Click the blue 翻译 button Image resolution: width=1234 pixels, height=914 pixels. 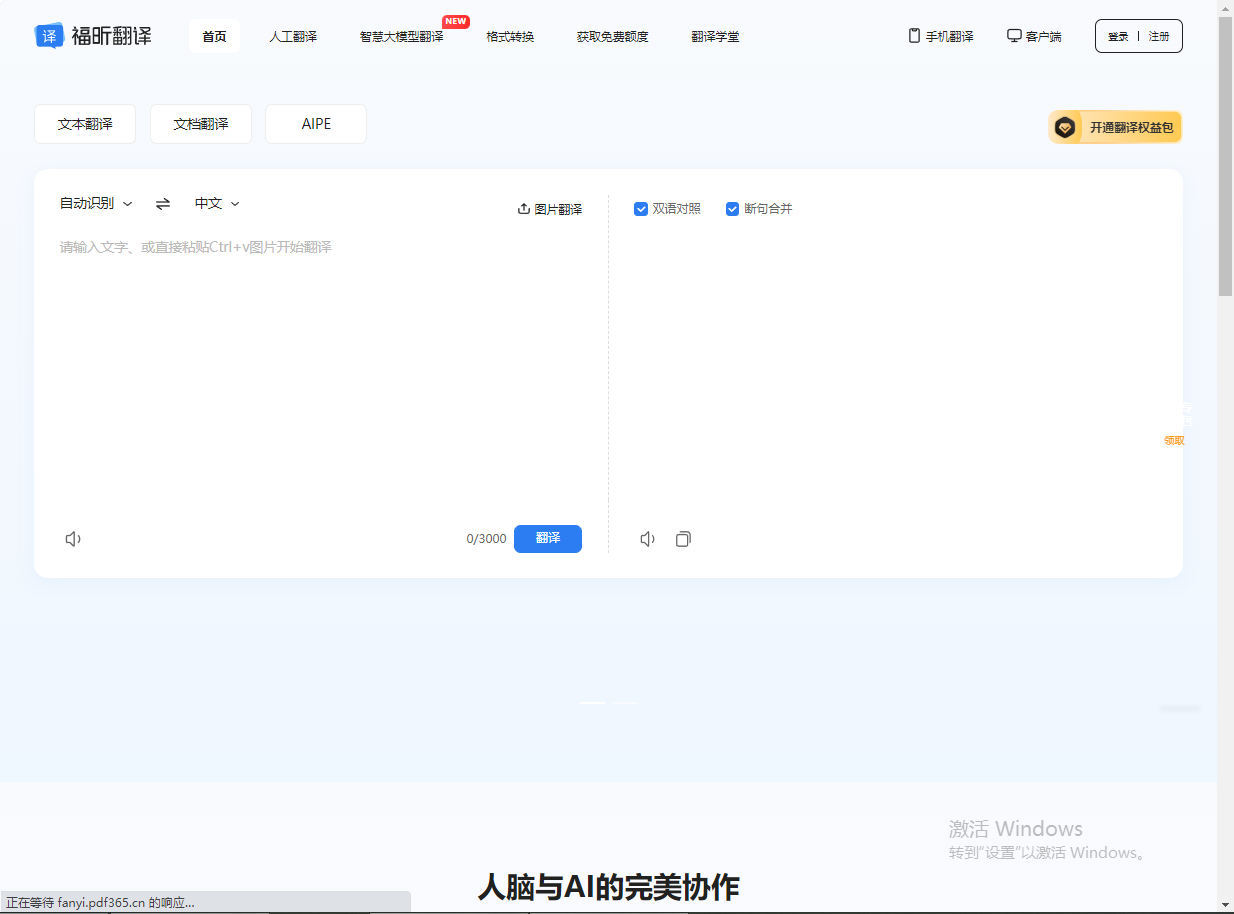[x=548, y=538]
